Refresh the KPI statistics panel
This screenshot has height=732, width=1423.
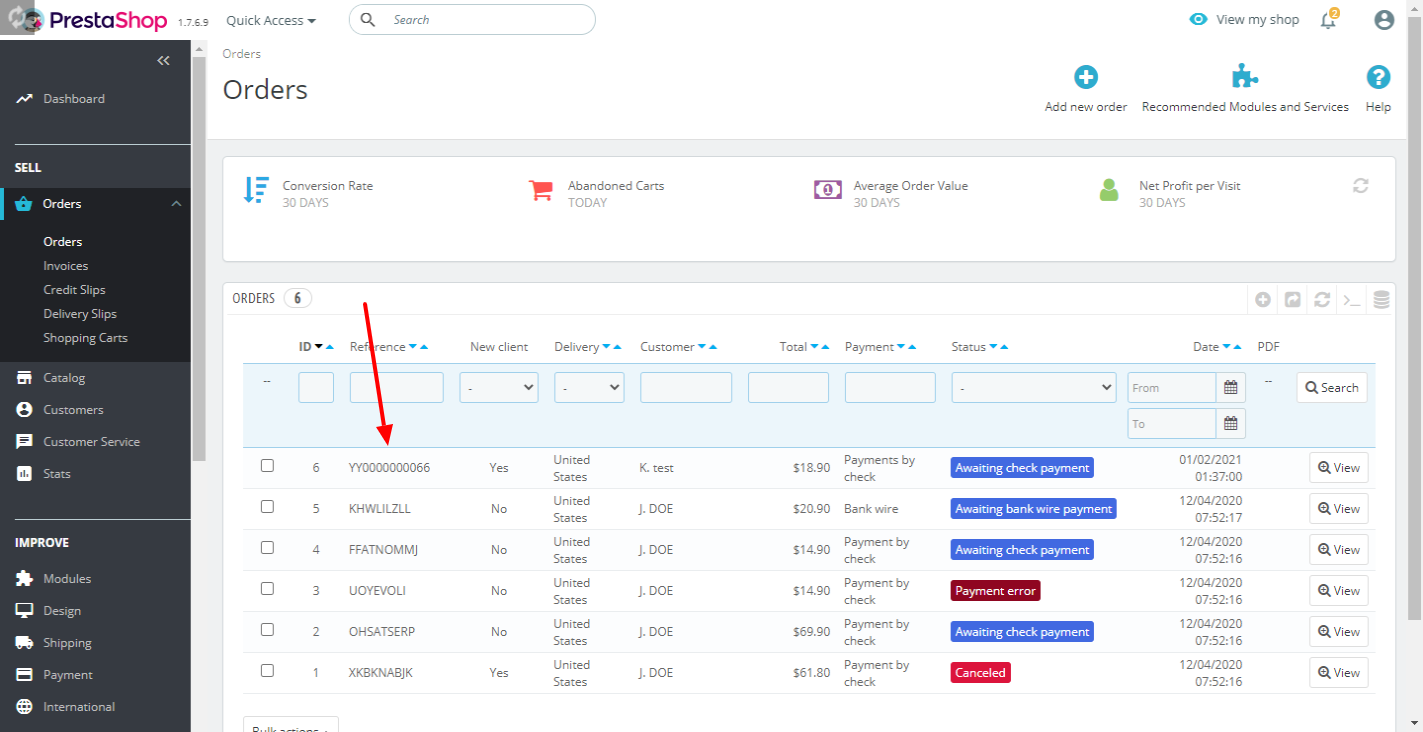[x=1360, y=186]
